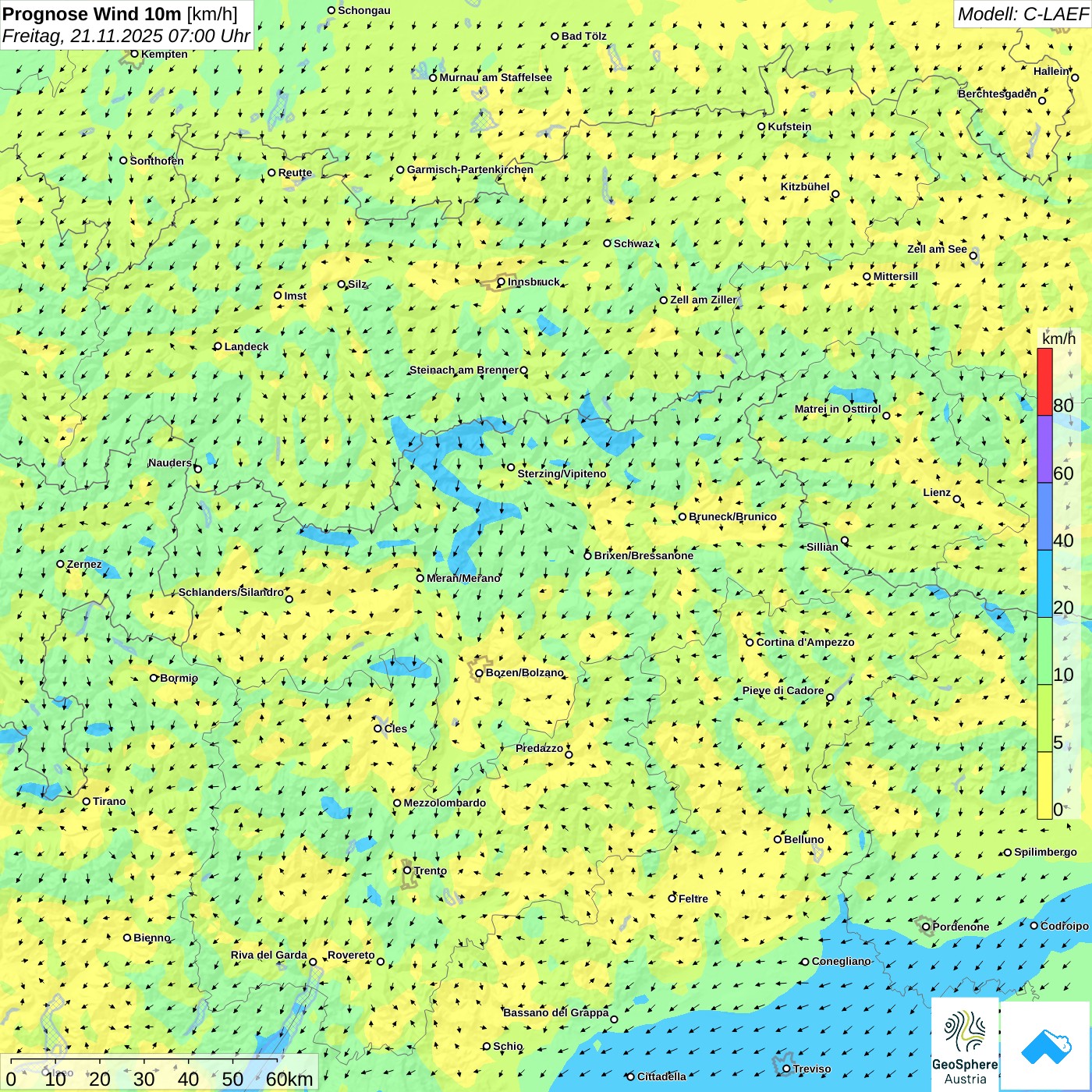
Task: Click the Trento city marker
Action: (x=407, y=870)
